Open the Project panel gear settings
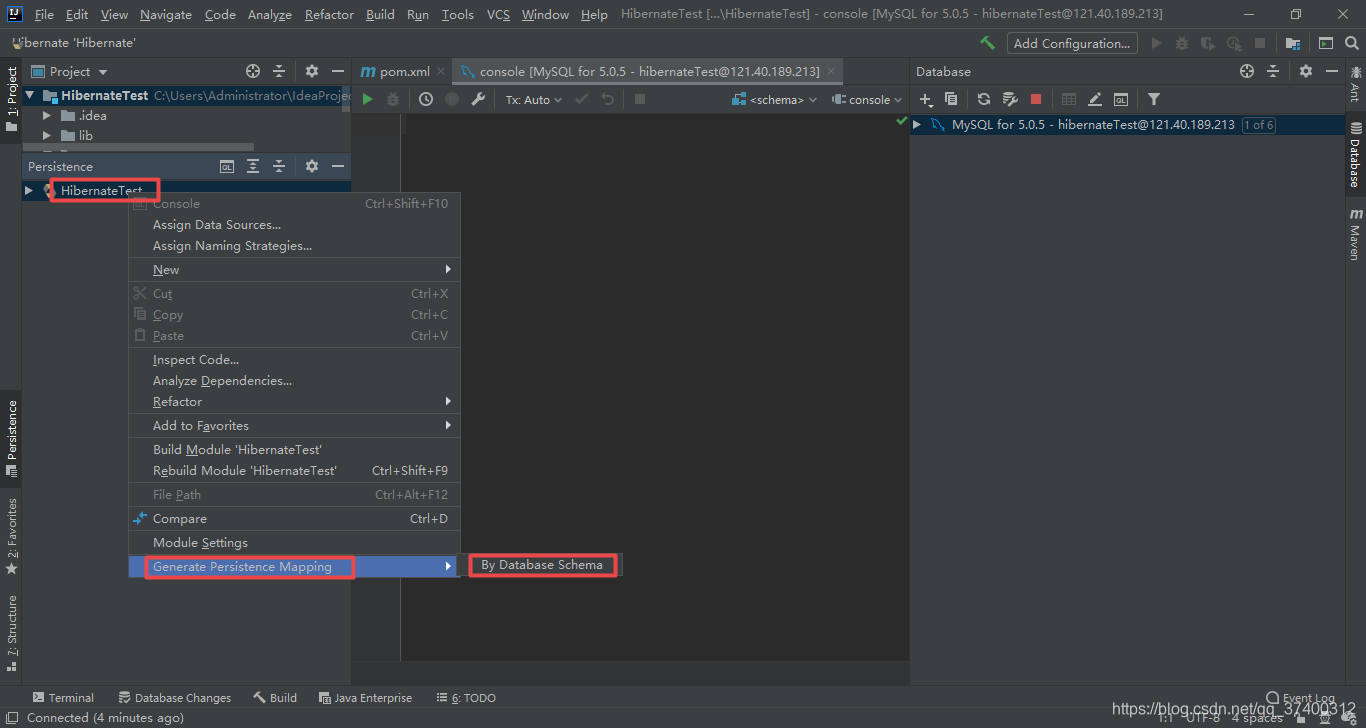The image size is (1366, 728). [312, 71]
